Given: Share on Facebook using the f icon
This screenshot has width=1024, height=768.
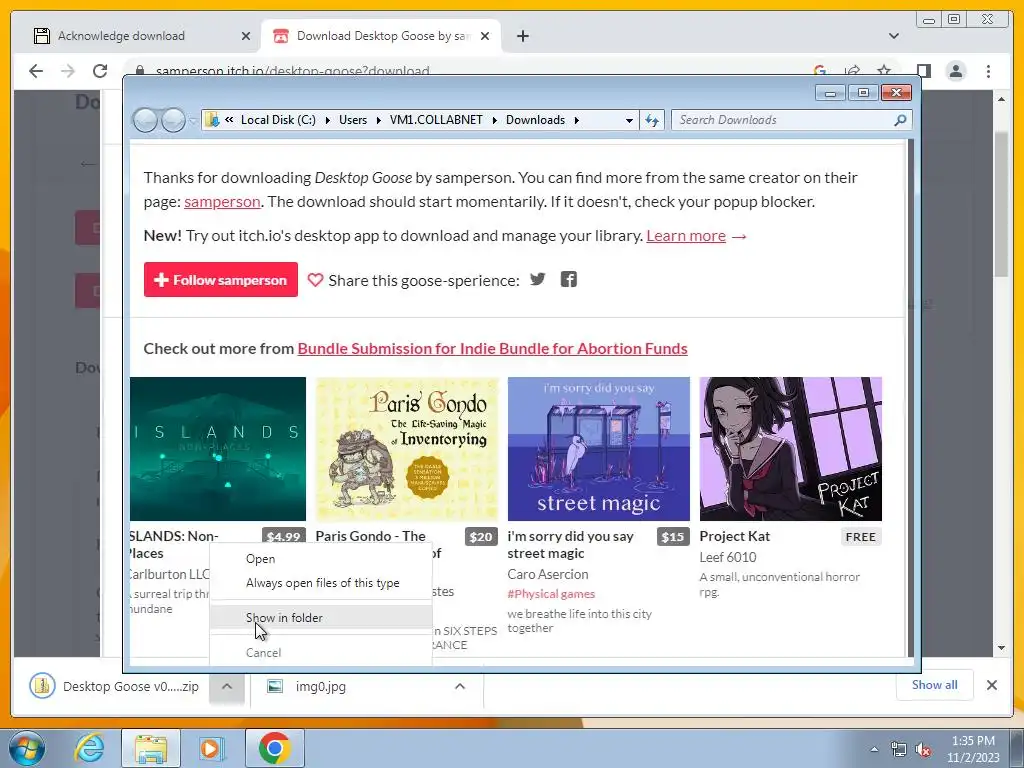Looking at the screenshot, I should [569, 280].
